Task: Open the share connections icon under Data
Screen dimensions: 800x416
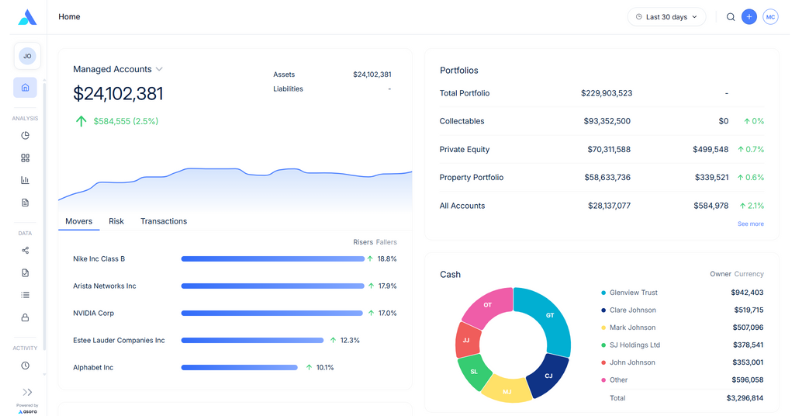Action: (x=25, y=250)
